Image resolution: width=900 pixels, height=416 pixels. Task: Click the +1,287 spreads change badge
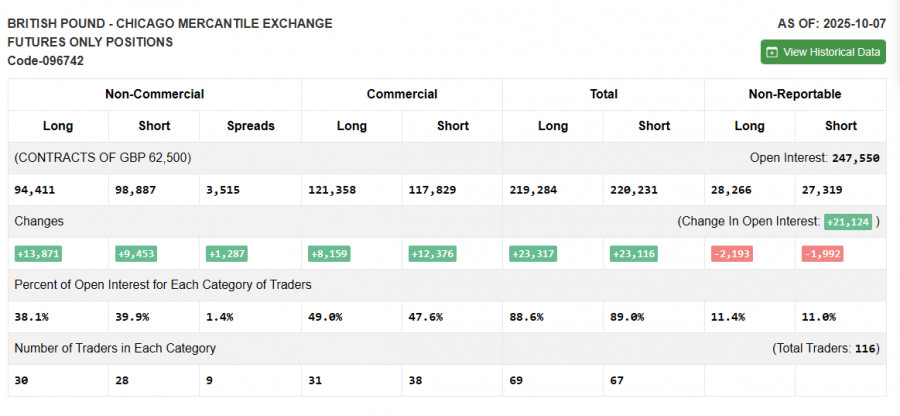tap(228, 254)
